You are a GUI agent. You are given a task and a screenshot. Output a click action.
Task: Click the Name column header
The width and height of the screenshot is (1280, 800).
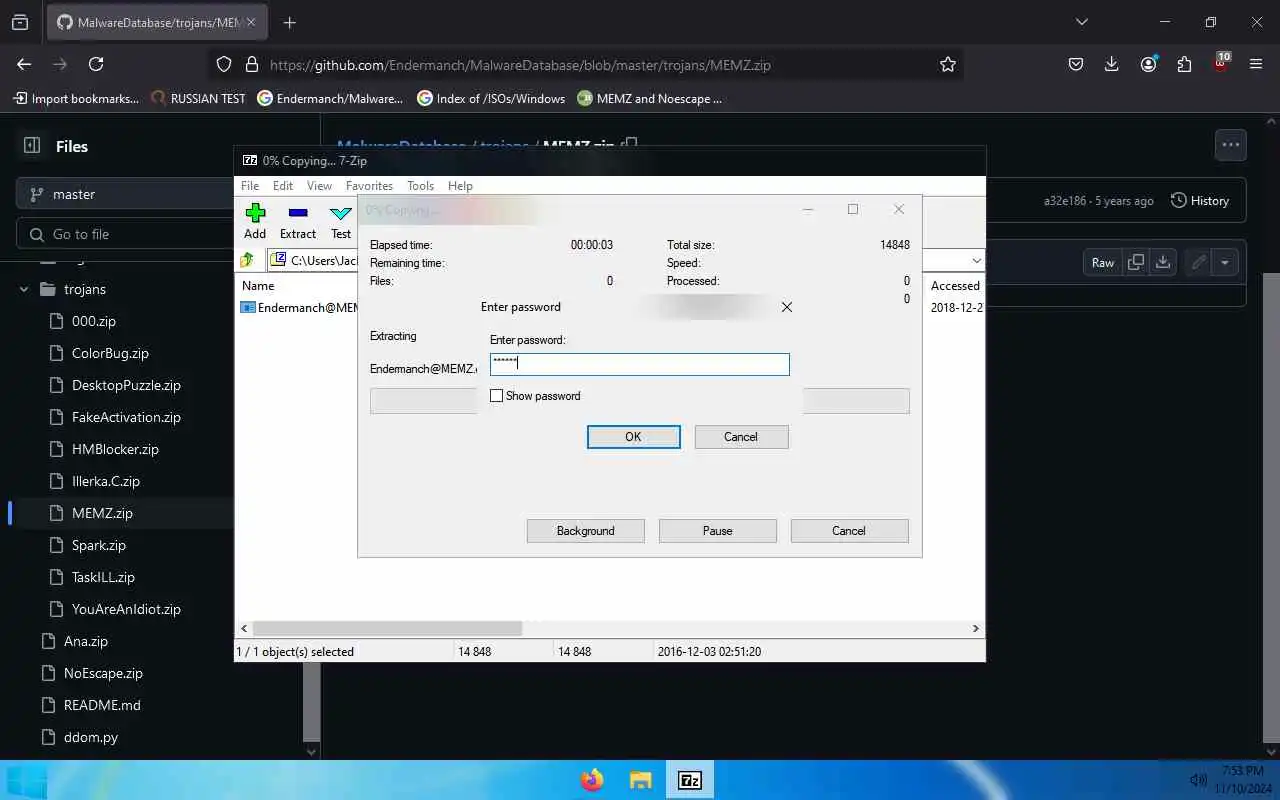click(x=258, y=286)
